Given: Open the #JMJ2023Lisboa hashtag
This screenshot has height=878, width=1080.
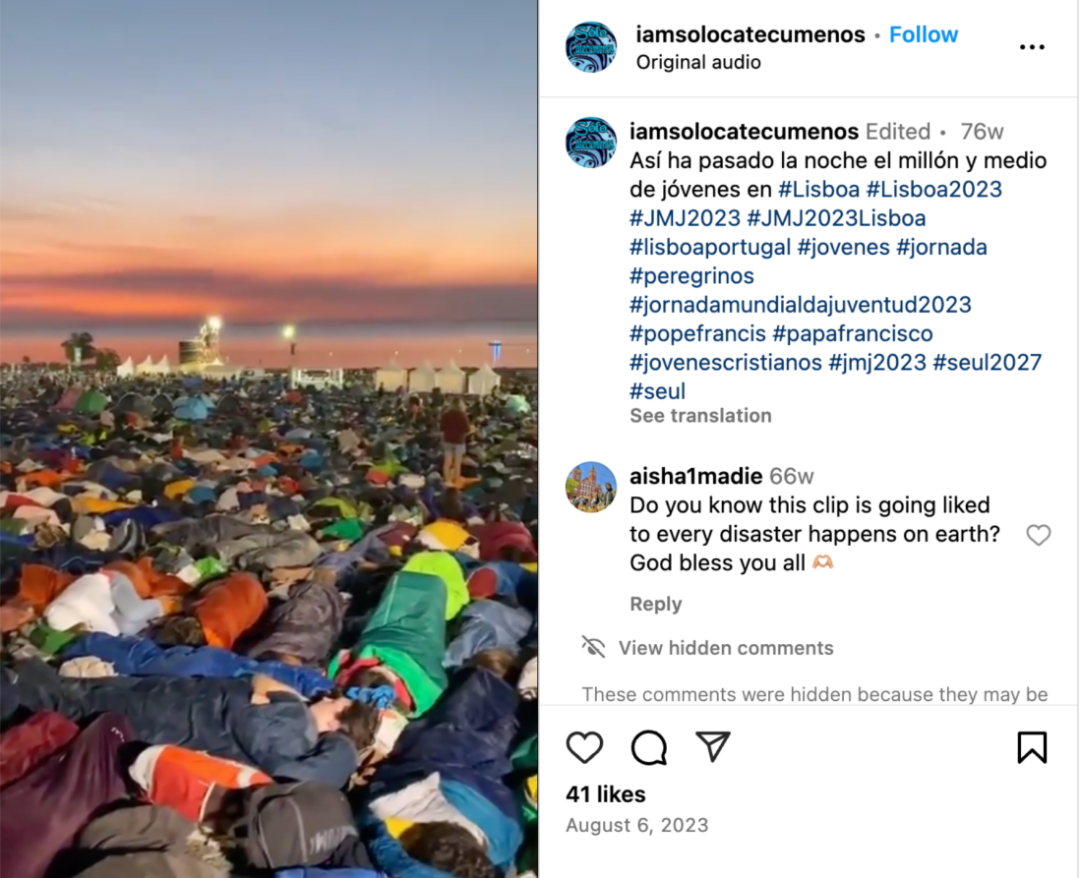Looking at the screenshot, I should (x=836, y=218).
